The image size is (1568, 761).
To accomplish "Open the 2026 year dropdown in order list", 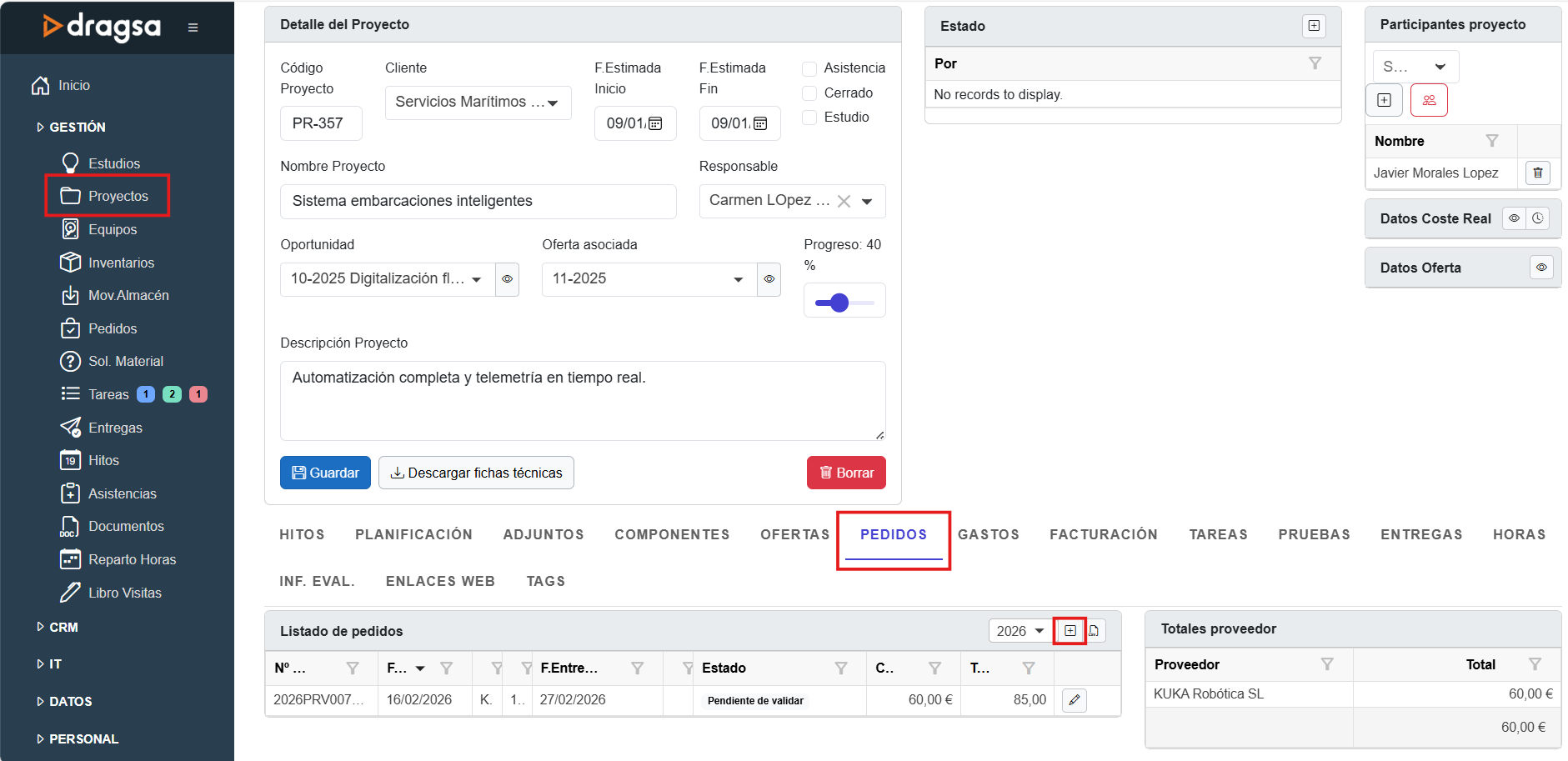I will (1019, 631).
